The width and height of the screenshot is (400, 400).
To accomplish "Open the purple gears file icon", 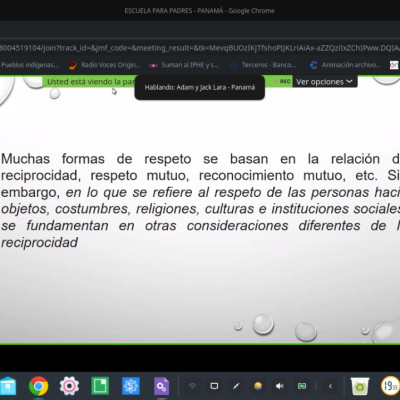I will click(x=161, y=386).
